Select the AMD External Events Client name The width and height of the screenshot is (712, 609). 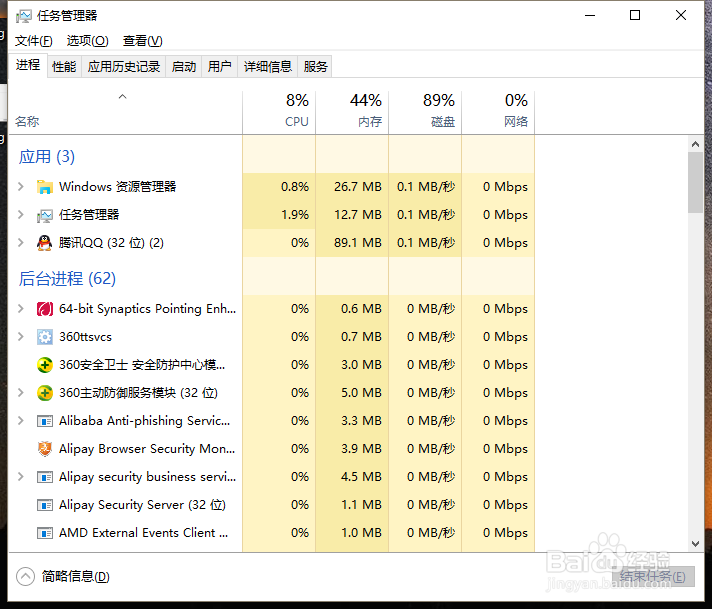[143, 533]
